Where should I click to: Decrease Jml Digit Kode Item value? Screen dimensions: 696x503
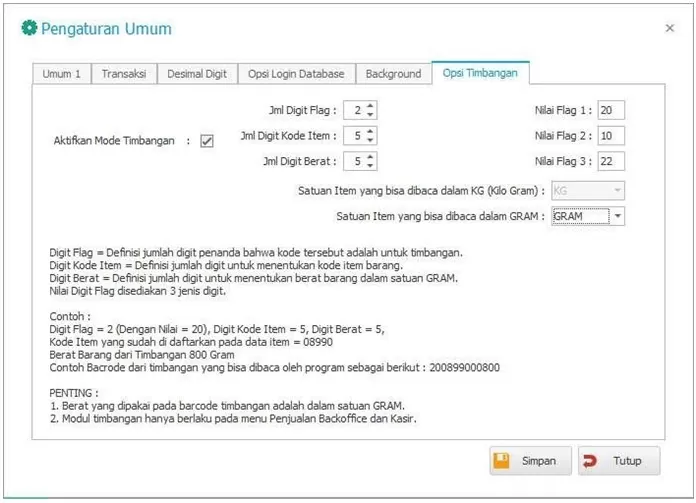click(x=371, y=140)
